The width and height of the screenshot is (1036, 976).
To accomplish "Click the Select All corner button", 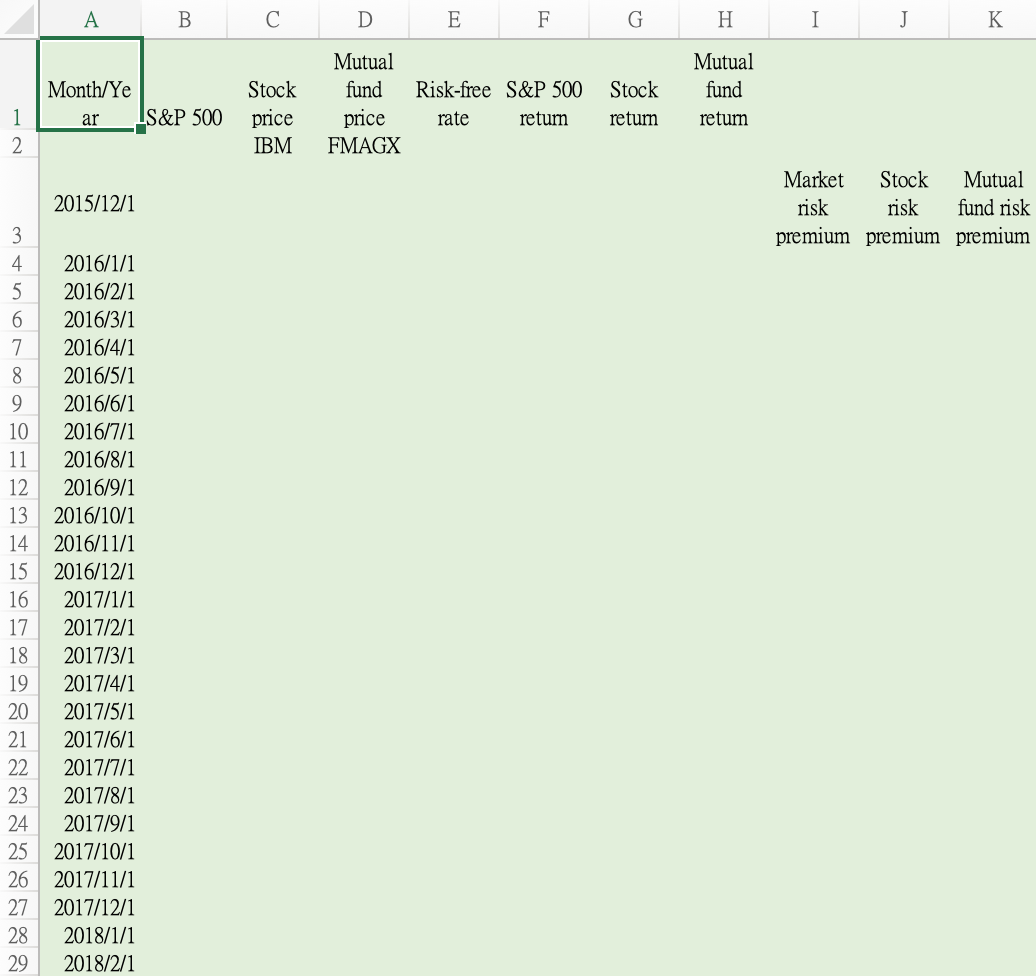I will coord(17,19).
